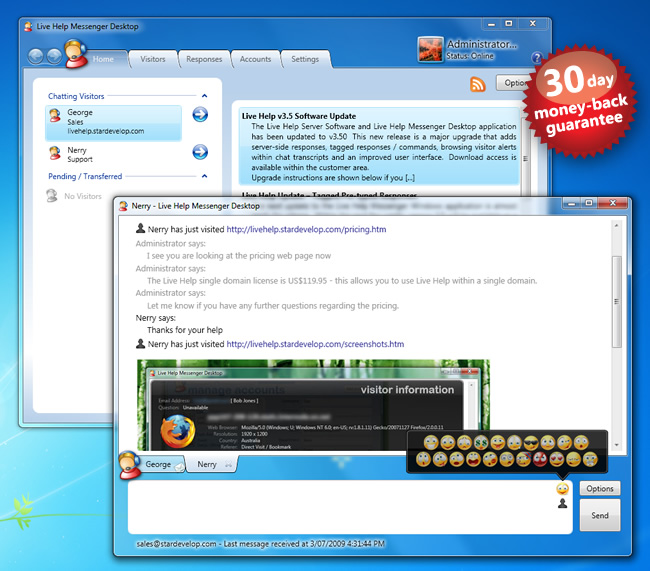The image size is (650, 571).
Task: Switch to the Home tab
Action: coord(103,59)
